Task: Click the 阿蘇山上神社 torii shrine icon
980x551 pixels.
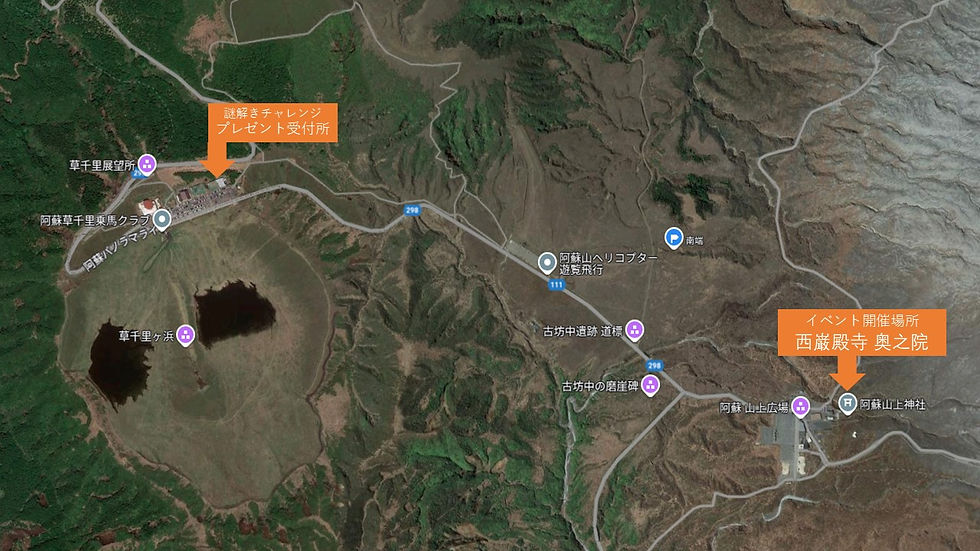Action: tap(847, 404)
